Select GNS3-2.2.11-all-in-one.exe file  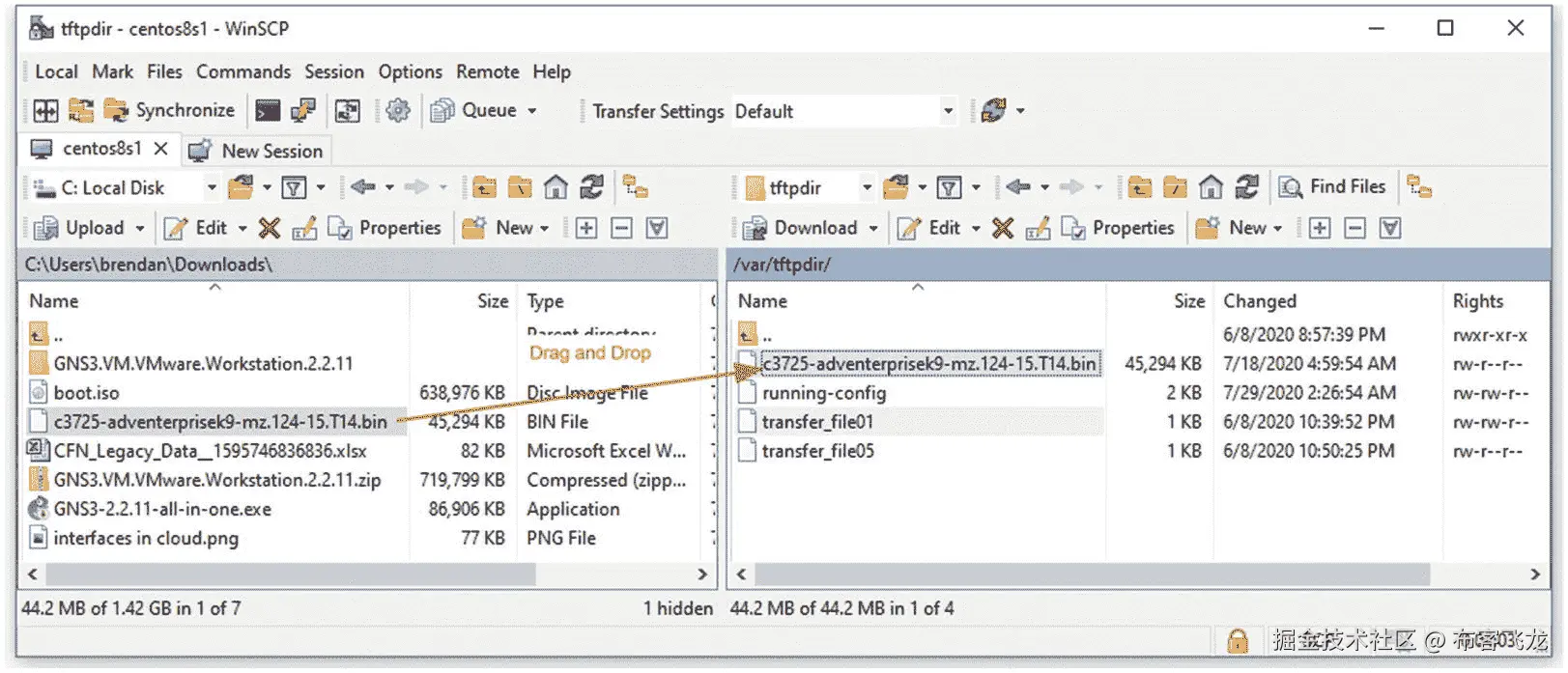click(x=162, y=509)
